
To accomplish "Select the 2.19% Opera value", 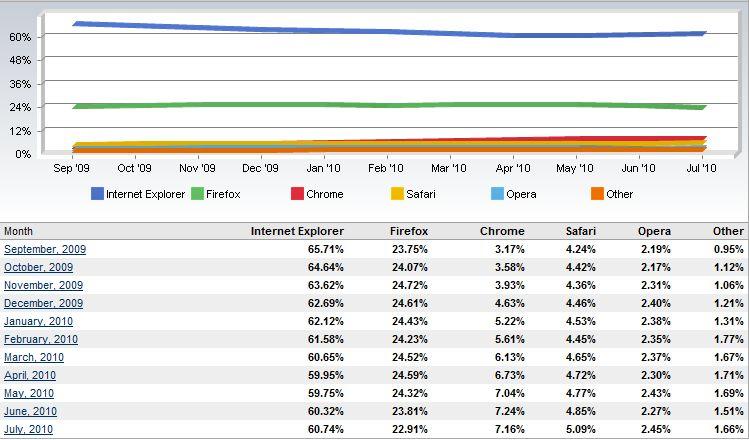I will [x=656, y=249].
